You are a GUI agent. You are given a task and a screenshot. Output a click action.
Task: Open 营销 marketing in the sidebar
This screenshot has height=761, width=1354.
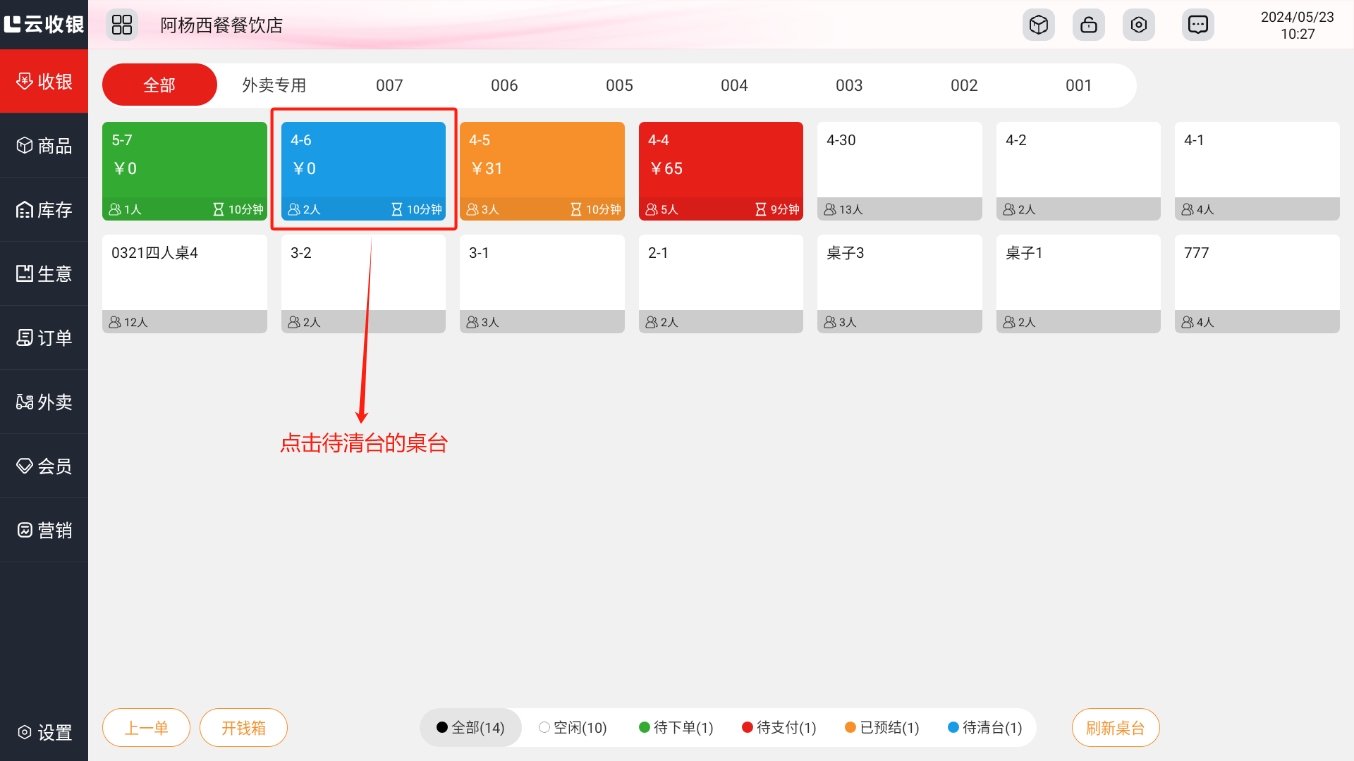click(x=44, y=530)
